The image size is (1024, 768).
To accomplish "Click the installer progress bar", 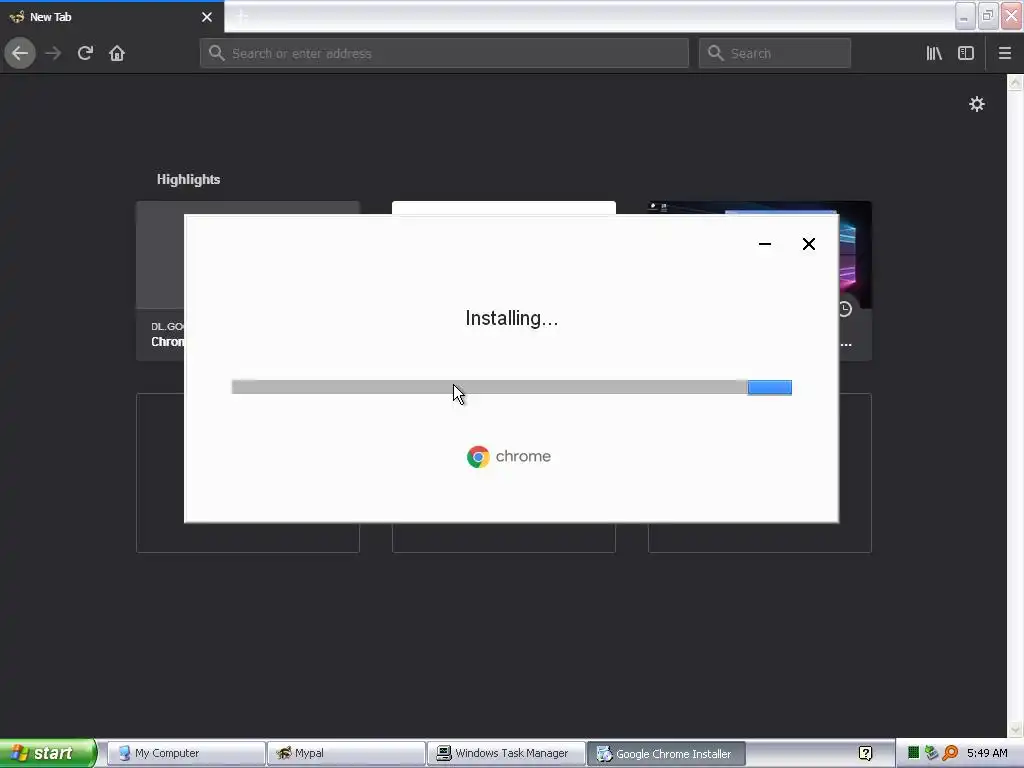I will pyautogui.click(x=511, y=387).
